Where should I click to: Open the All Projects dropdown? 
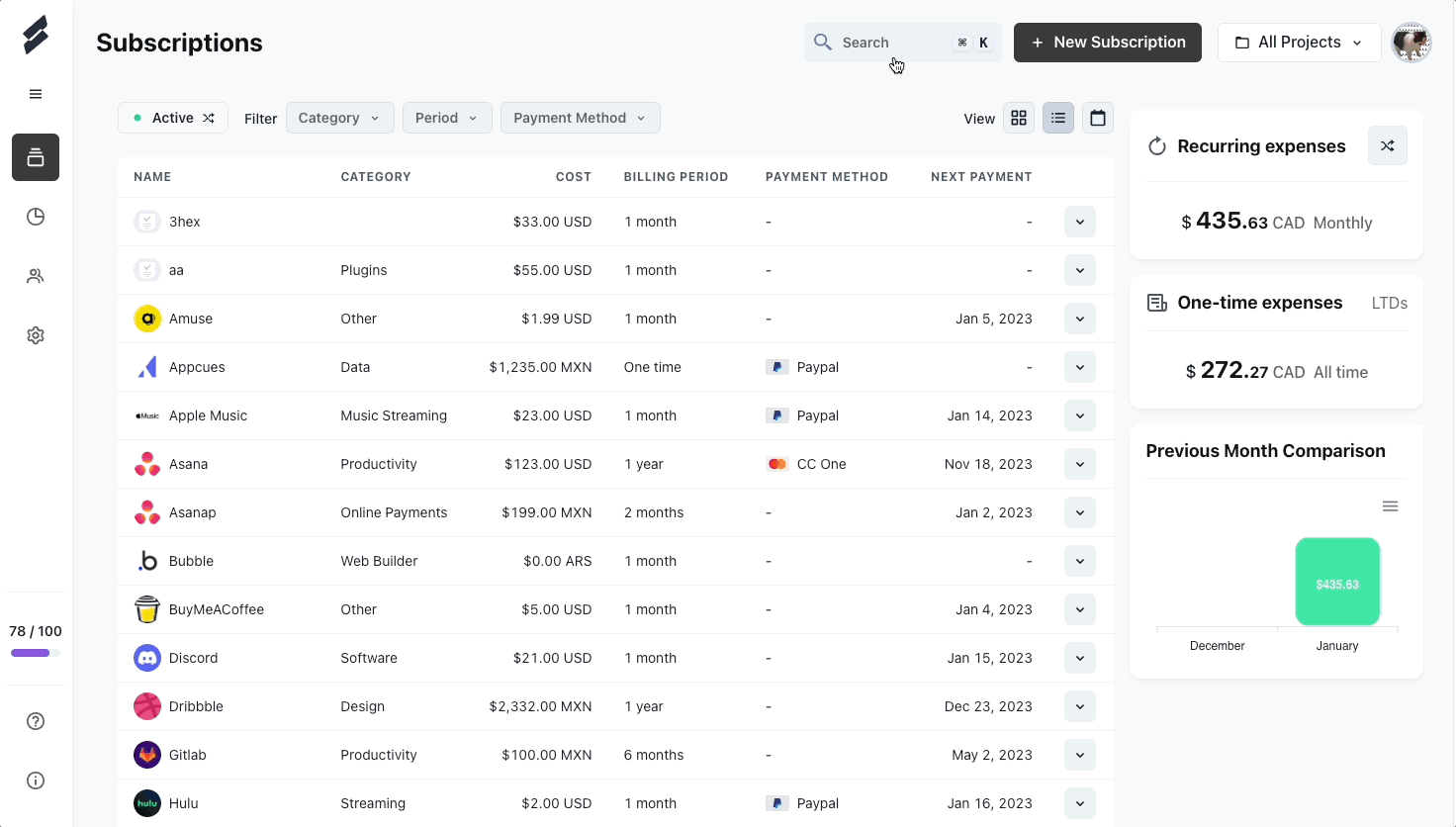pyautogui.click(x=1299, y=43)
